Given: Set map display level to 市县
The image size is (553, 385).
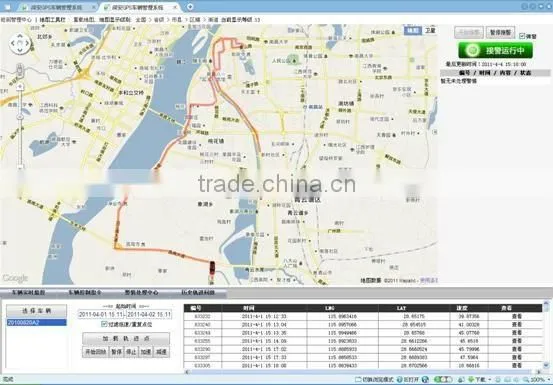Looking at the screenshot, I should coord(177,20).
